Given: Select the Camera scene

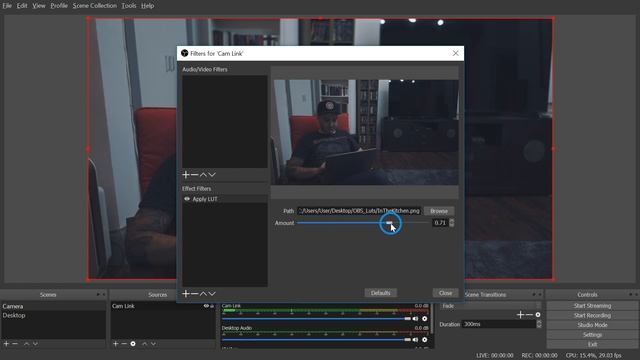Looking at the screenshot, I should pyautogui.click(x=53, y=306).
